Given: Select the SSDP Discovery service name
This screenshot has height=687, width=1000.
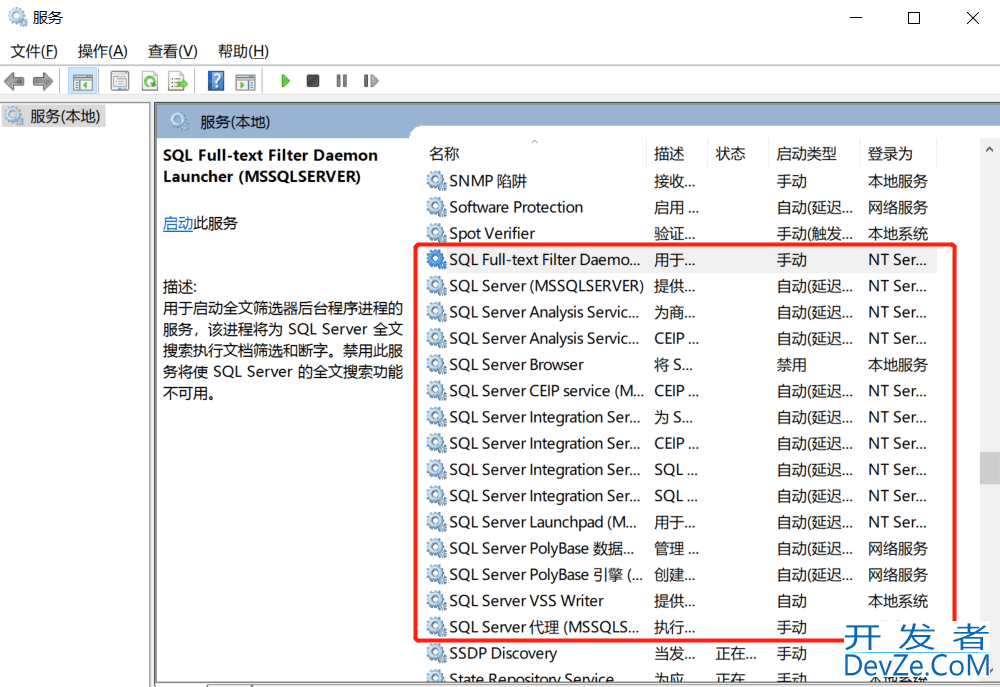Looking at the screenshot, I should [503, 653].
